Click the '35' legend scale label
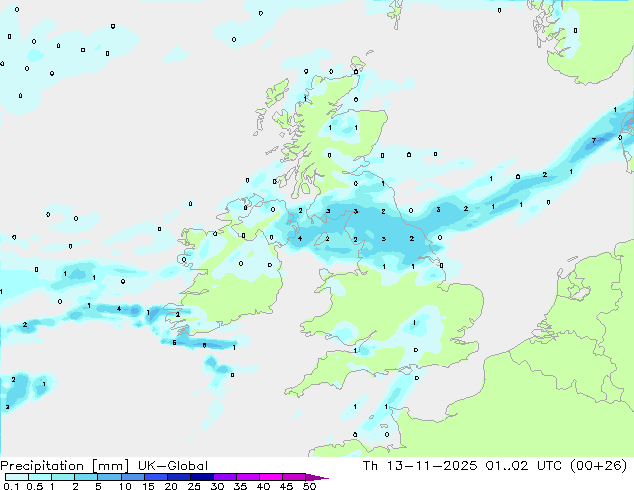Screen dimensions: 634x490 coord(240,486)
